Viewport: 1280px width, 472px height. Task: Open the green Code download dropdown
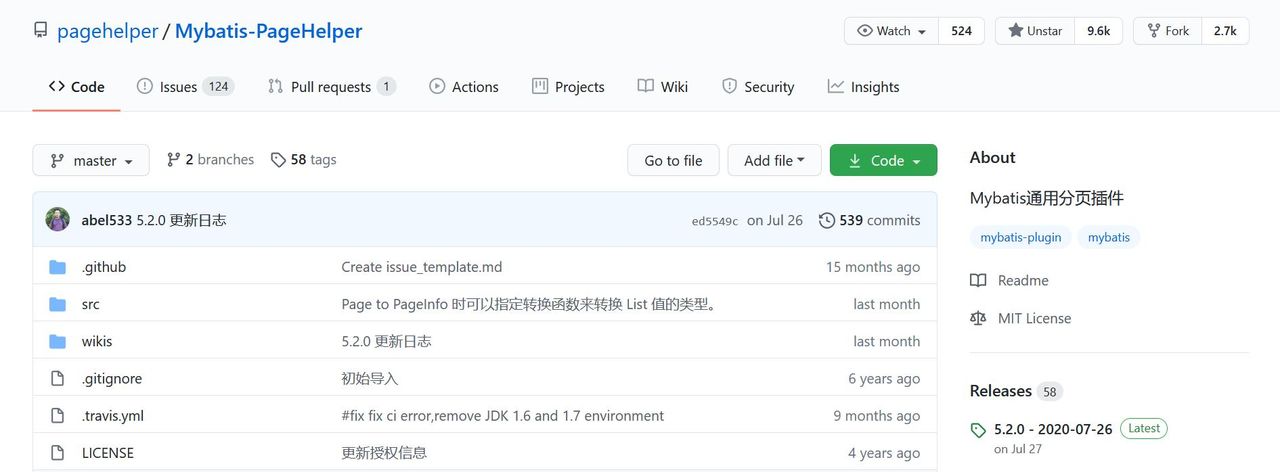coord(884,160)
